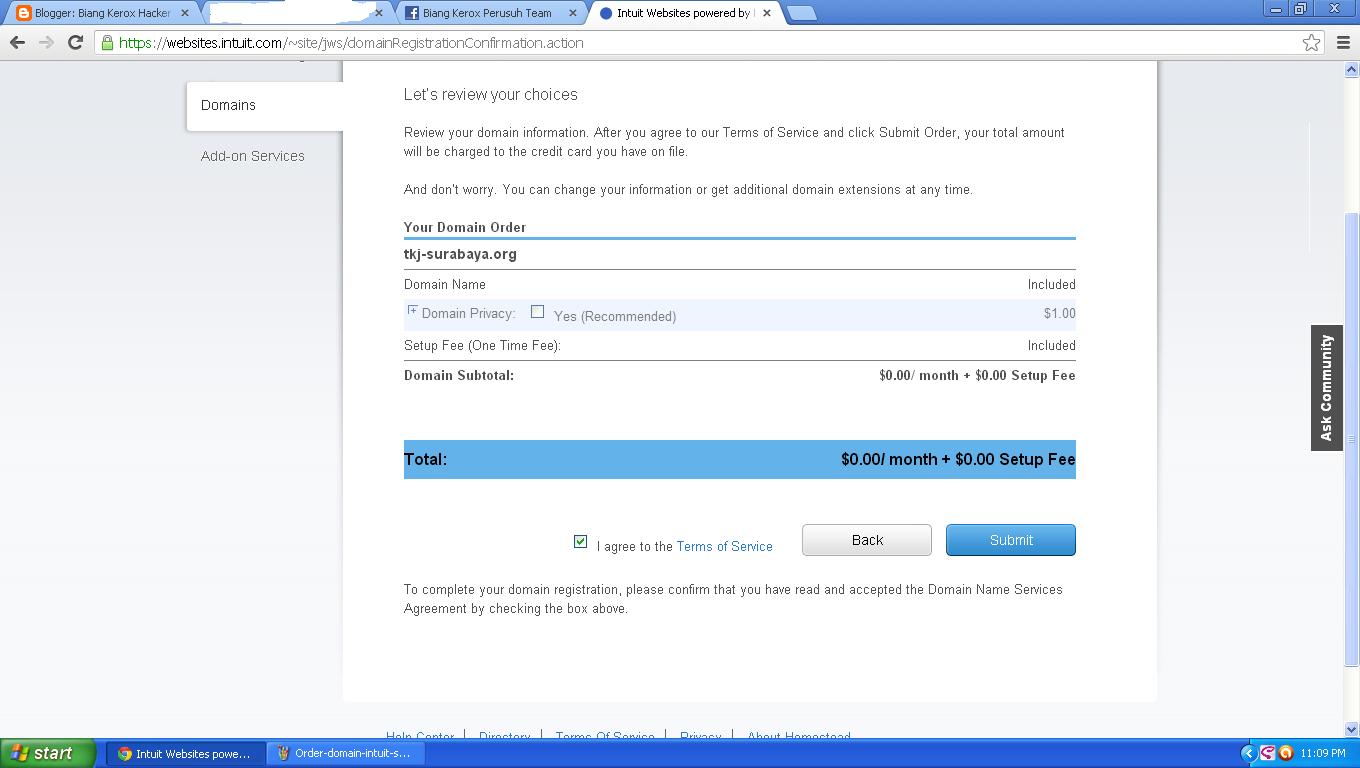Open the Domains sidebar item
The image size is (1360, 768).
[265, 105]
